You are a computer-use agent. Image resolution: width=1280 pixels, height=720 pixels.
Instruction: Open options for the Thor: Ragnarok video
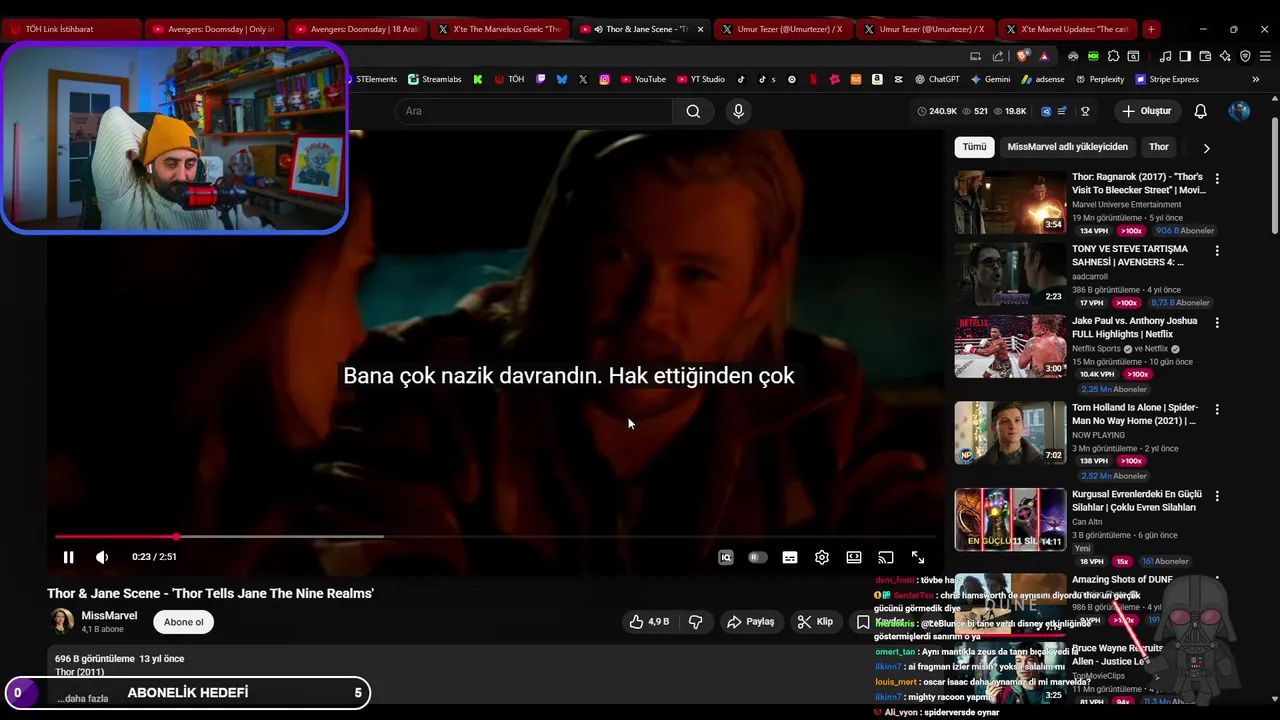coord(1217,179)
